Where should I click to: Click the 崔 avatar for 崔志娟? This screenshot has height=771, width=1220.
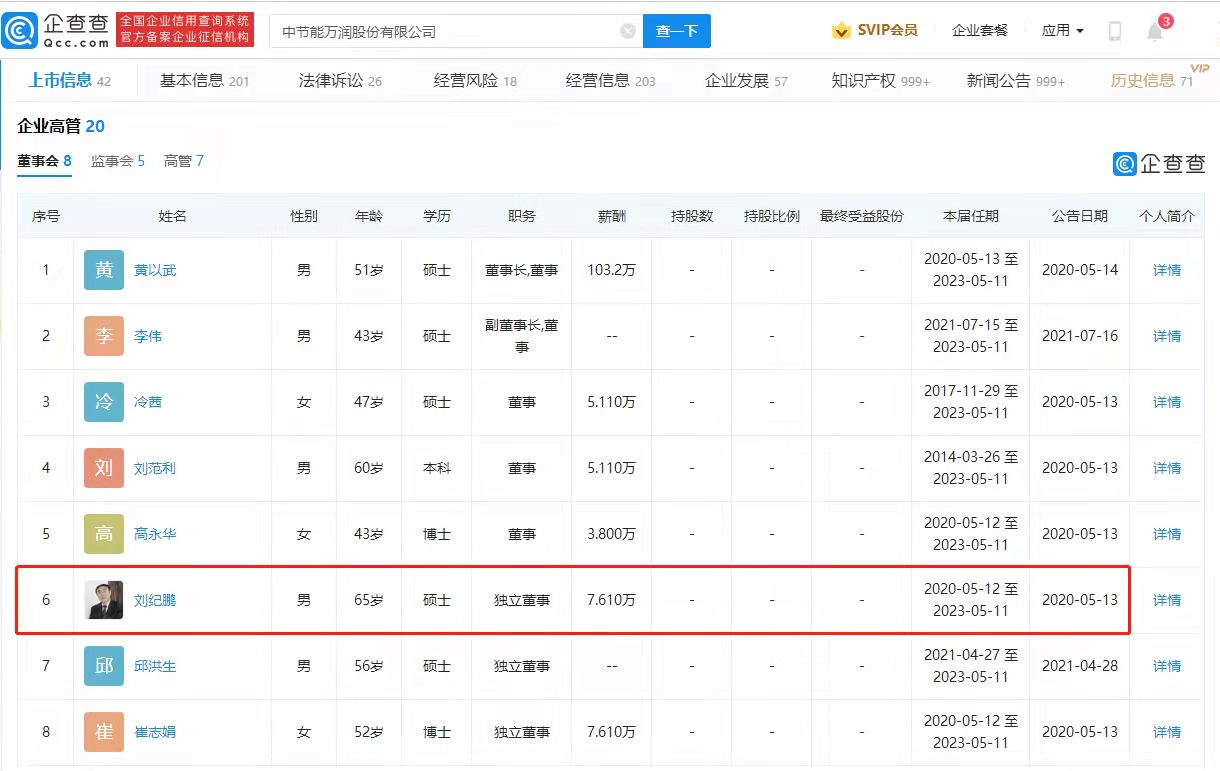[104, 732]
